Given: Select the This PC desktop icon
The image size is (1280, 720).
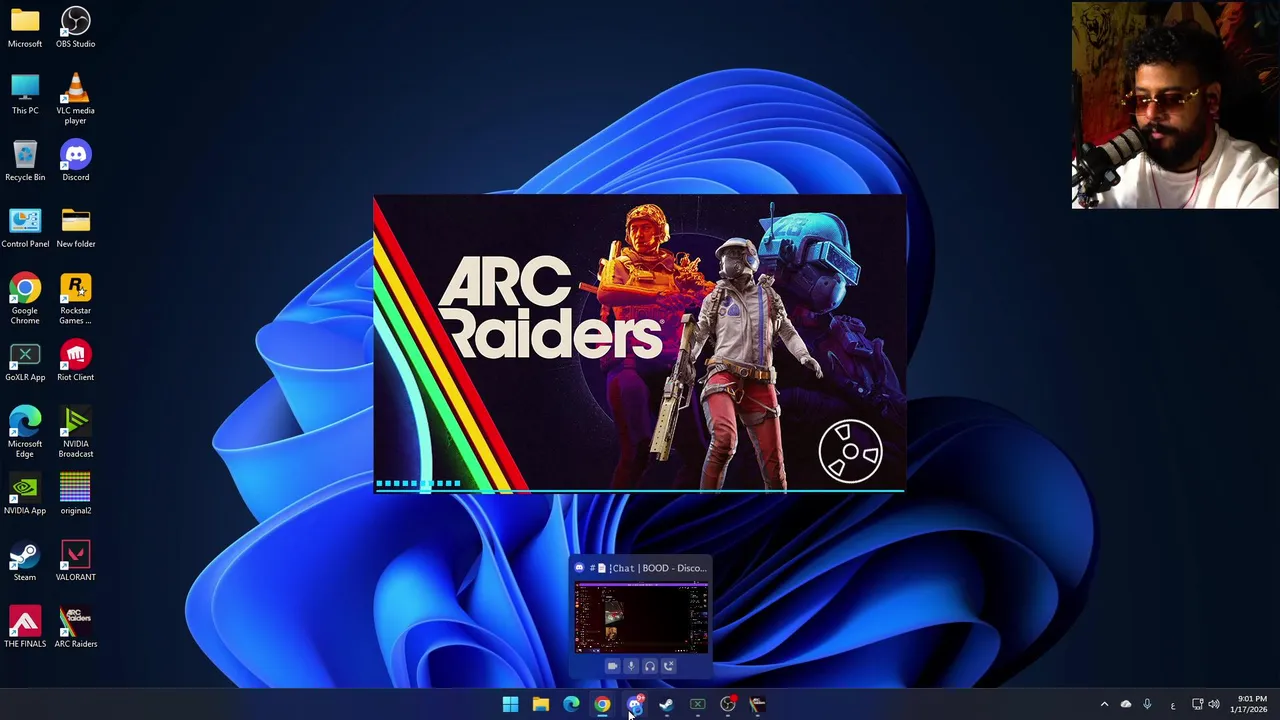Looking at the screenshot, I should (25, 94).
